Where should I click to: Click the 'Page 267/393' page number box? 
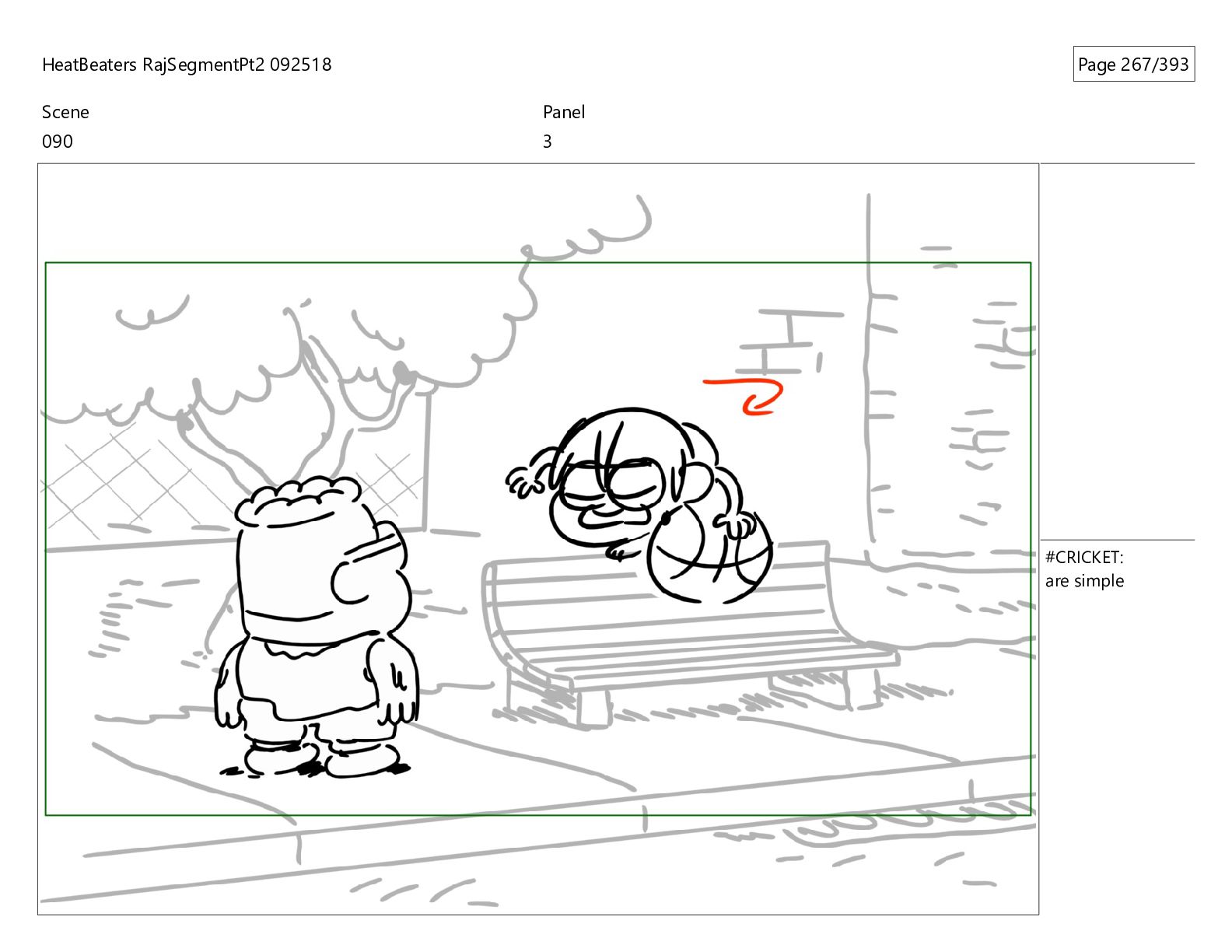click(1133, 65)
